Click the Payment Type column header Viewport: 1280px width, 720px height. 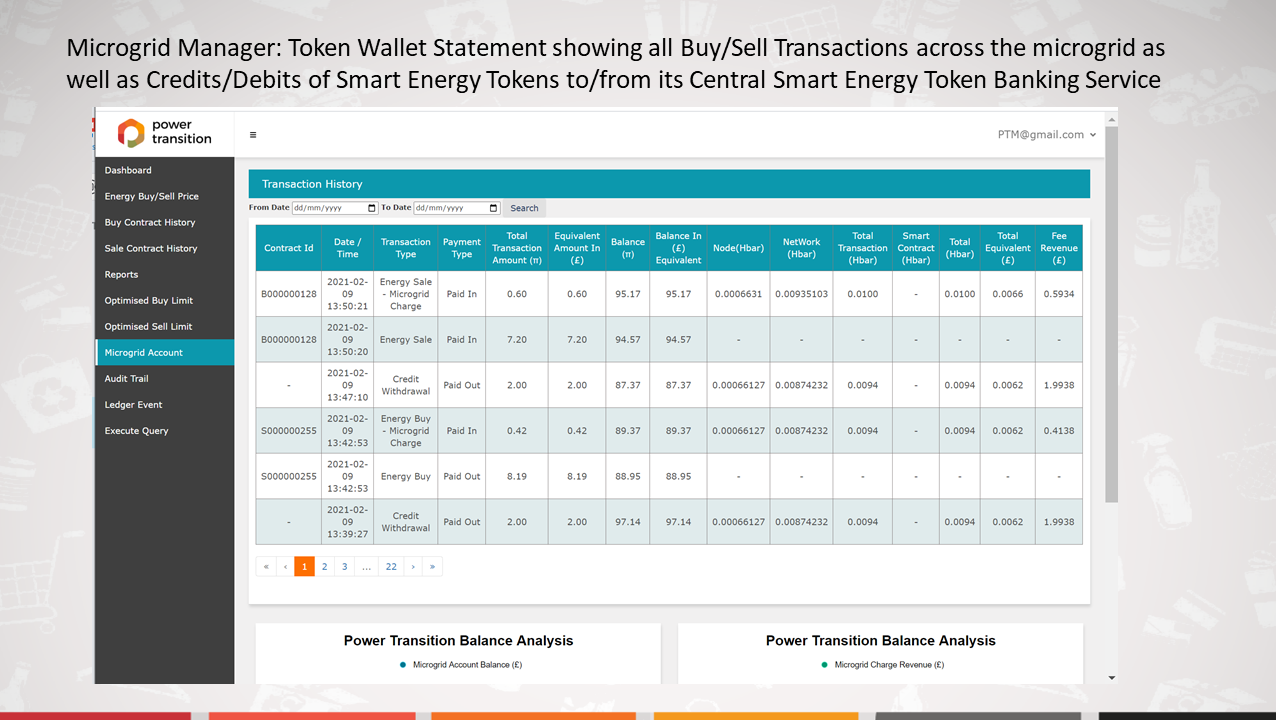(x=462, y=248)
